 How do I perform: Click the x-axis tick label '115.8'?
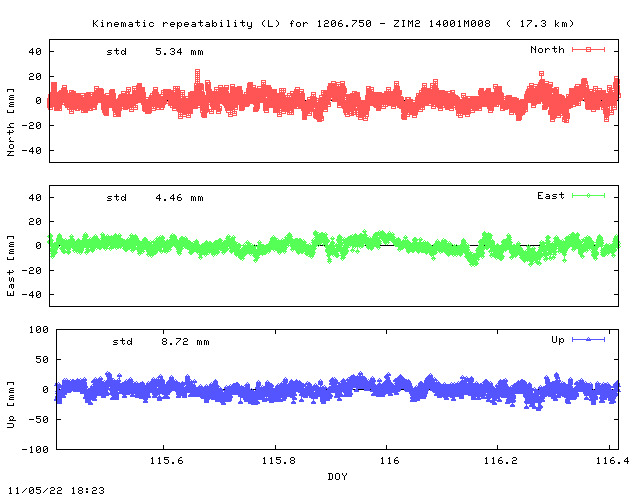278,460
